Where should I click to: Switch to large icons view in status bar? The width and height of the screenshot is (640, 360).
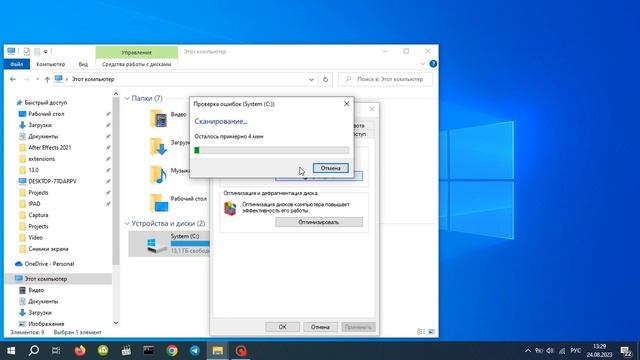[x=431, y=332]
